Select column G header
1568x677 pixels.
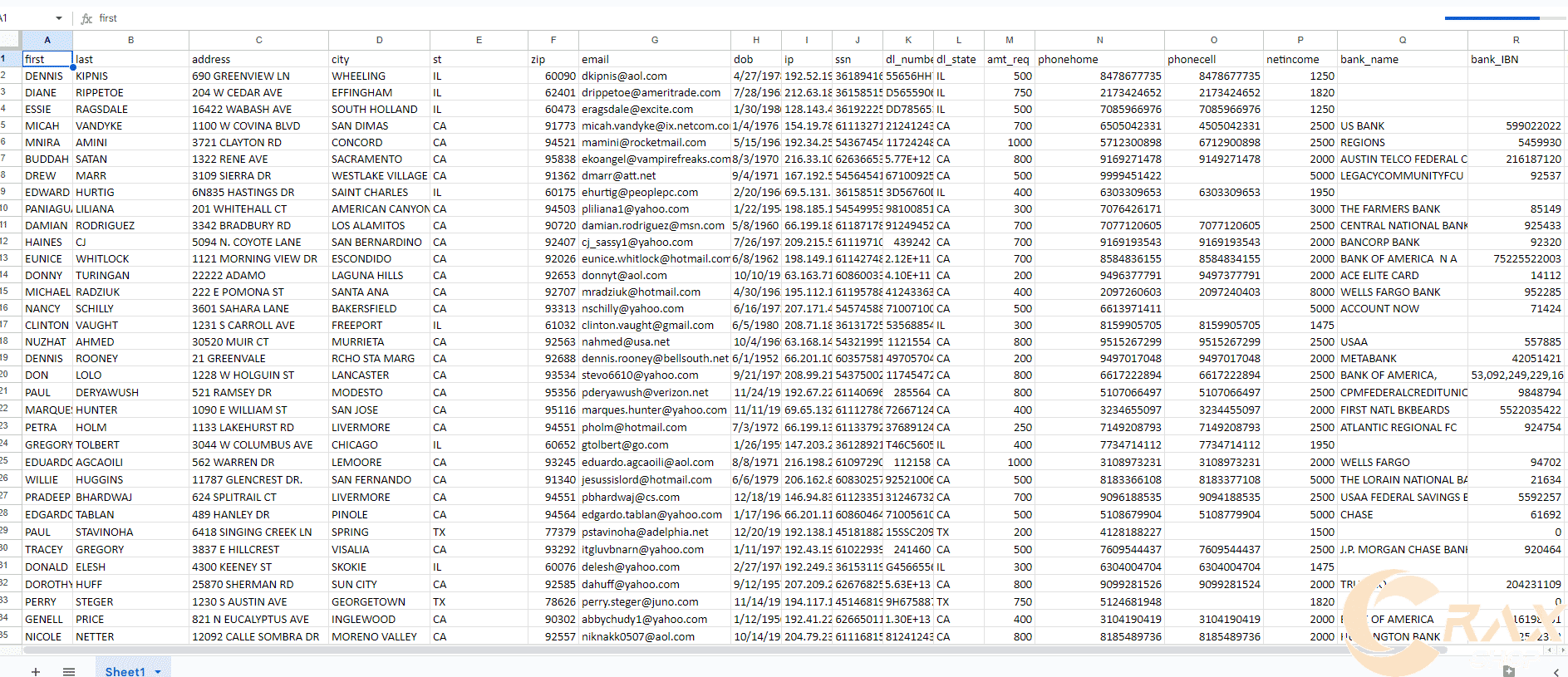[x=654, y=40]
